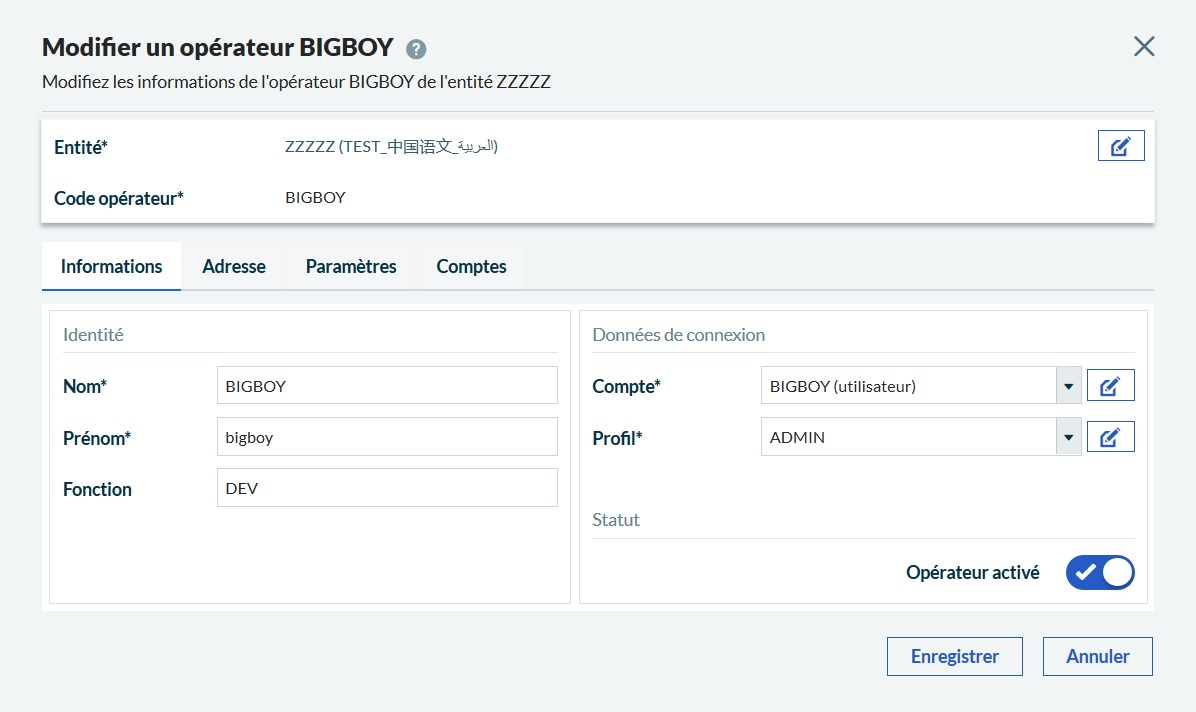Click the Annuler button
Screen dimensions: 1196x712
(x=1097, y=657)
